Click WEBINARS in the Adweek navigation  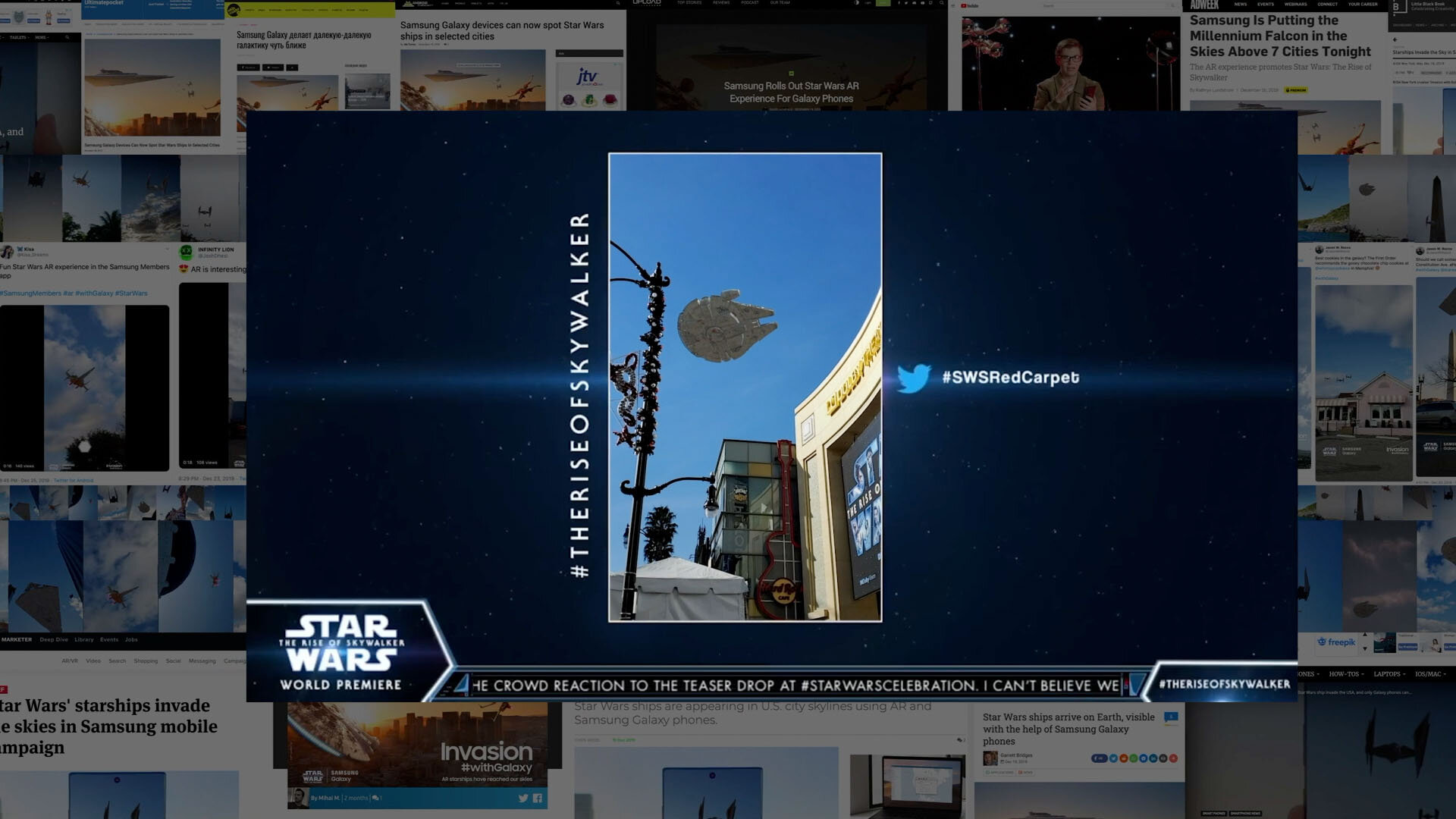(1295, 5)
